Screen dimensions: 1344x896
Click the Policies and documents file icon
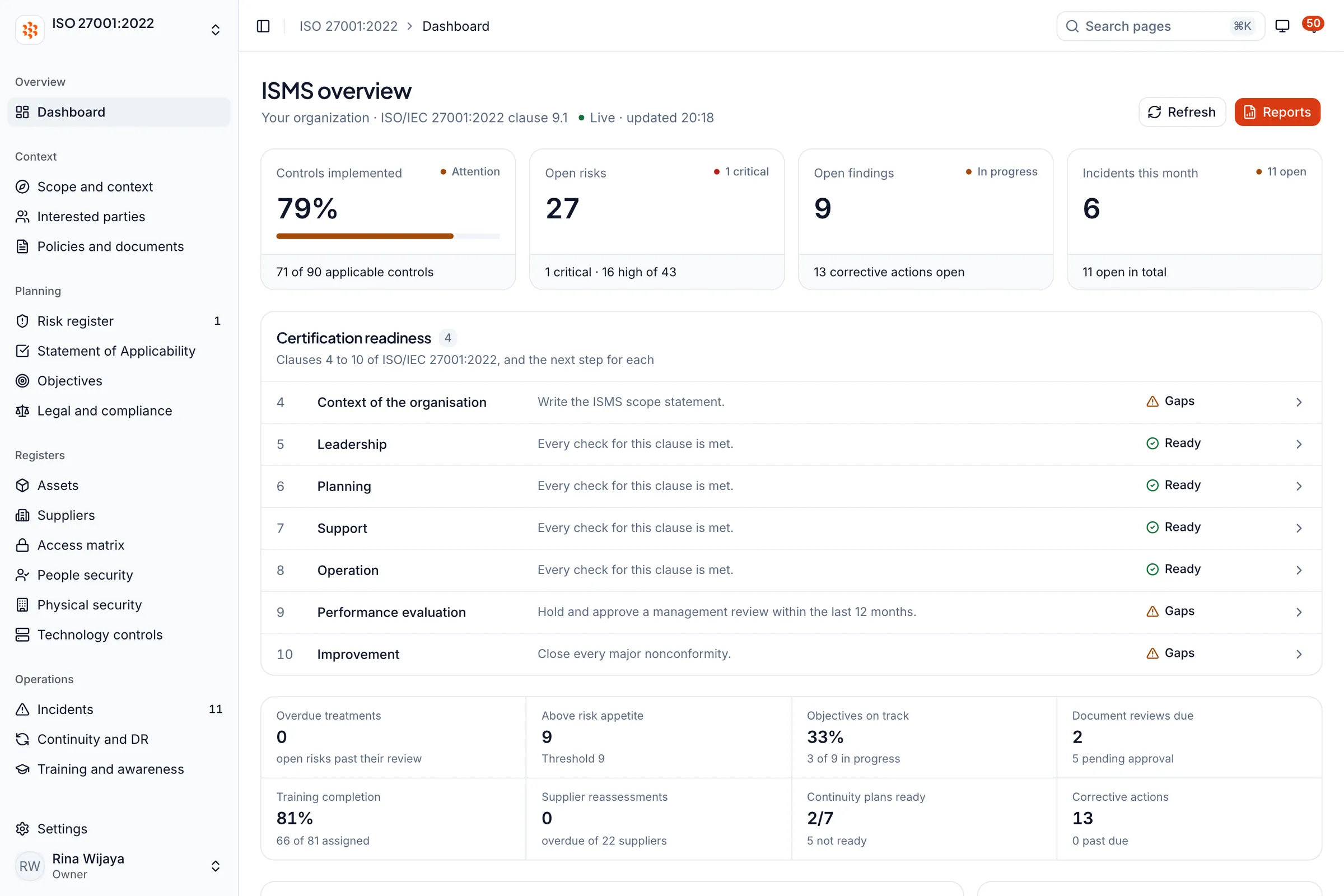click(x=22, y=246)
